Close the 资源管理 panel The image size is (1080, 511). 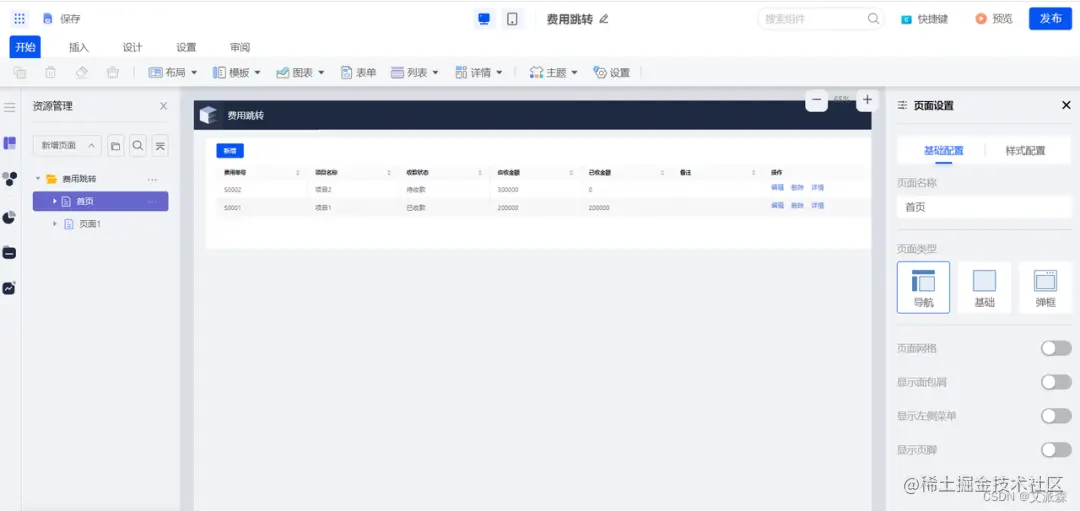pos(163,106)
